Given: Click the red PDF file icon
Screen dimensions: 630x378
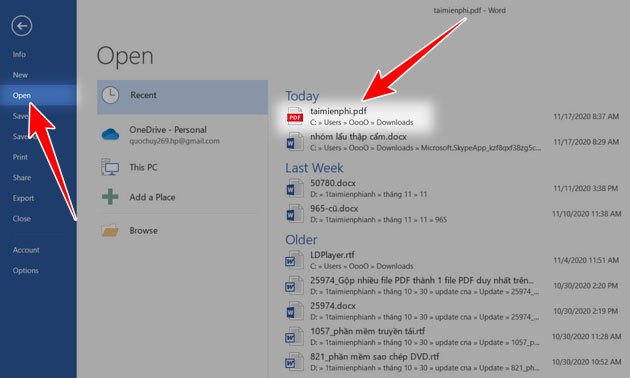Looking at the screenshot, I should pyautogui.click(x=295, y=116).
